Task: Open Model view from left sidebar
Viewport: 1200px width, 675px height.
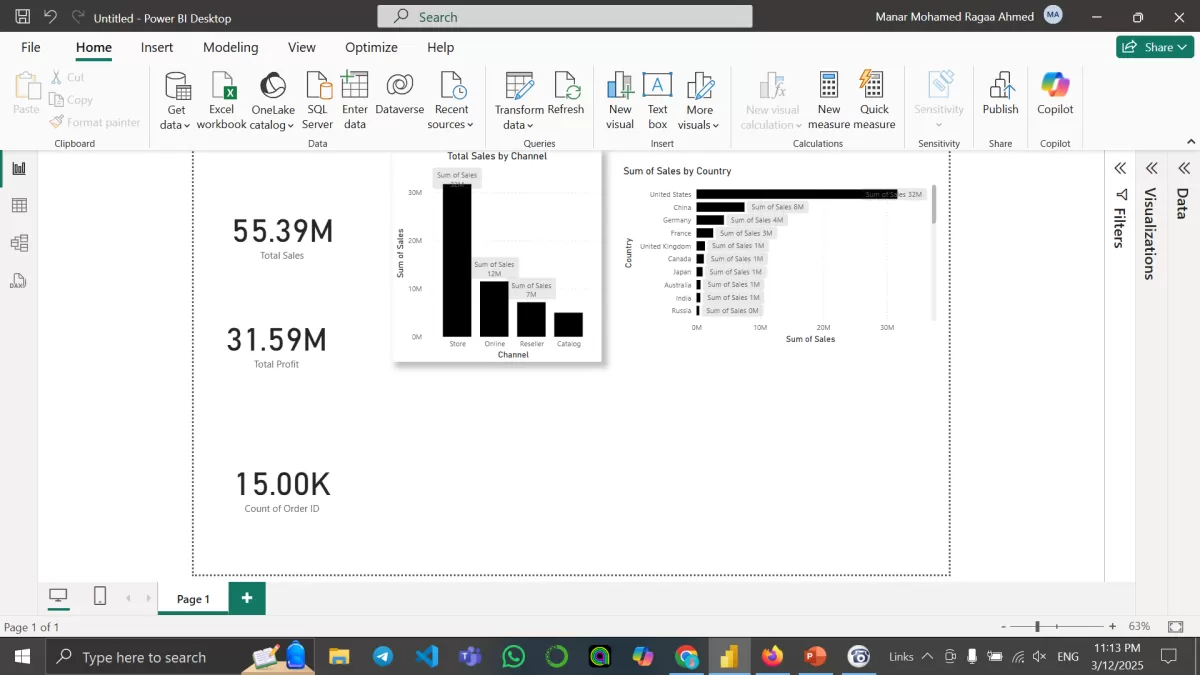Action: (19, 243)
